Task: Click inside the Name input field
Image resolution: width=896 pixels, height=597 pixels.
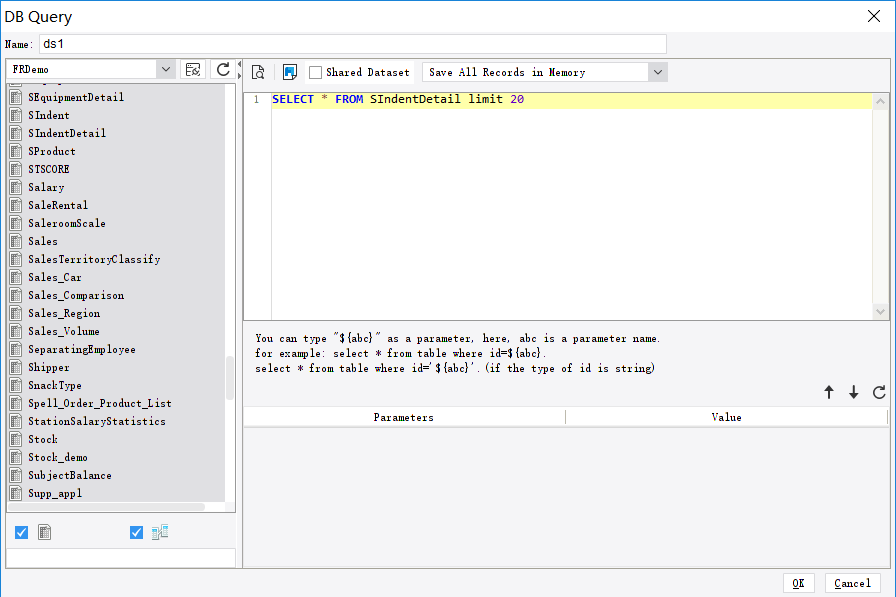Action: (x=350, y=44)
